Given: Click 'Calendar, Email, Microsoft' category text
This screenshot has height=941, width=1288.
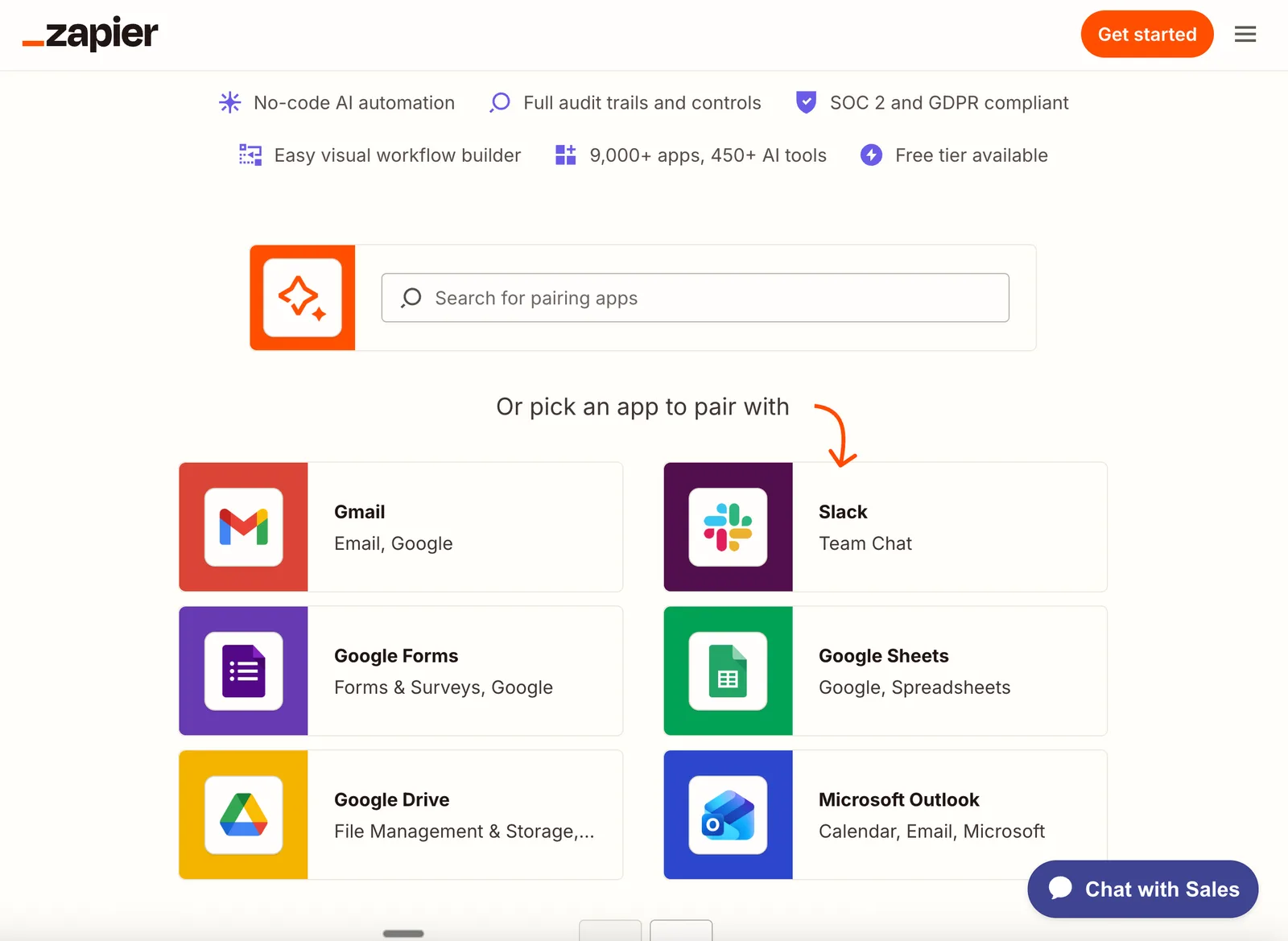Looking at the screenshot, I should (931, 832).
